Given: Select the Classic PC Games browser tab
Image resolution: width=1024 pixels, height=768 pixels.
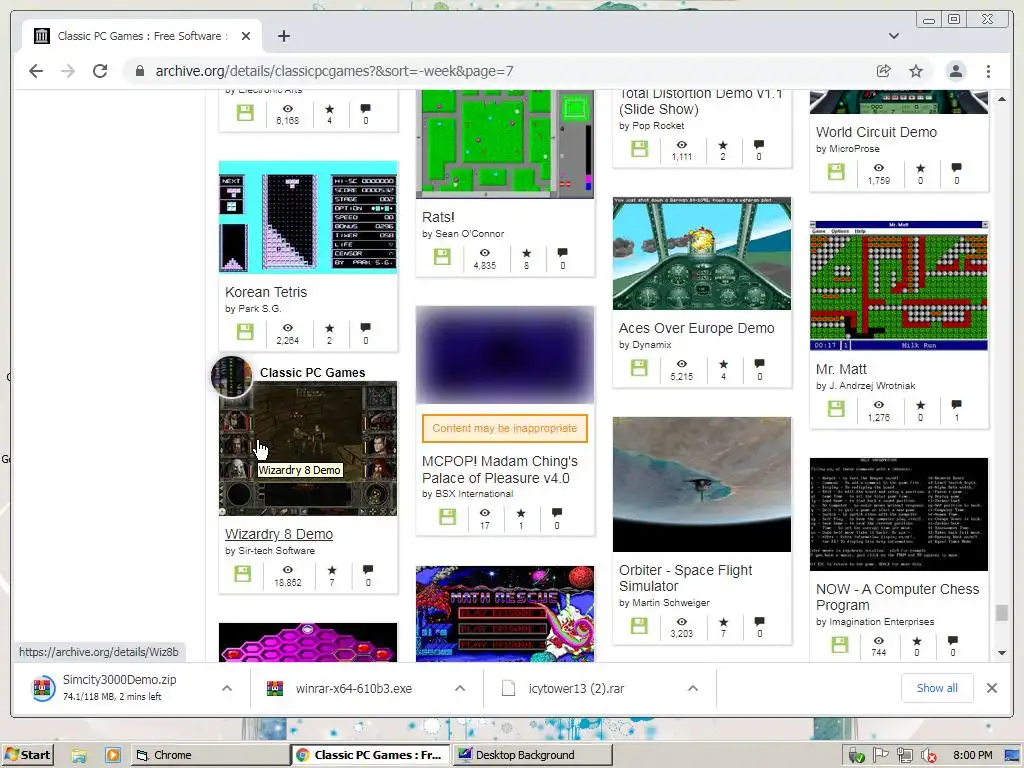Looking at the screenshot, I should [x=142, y=36].
